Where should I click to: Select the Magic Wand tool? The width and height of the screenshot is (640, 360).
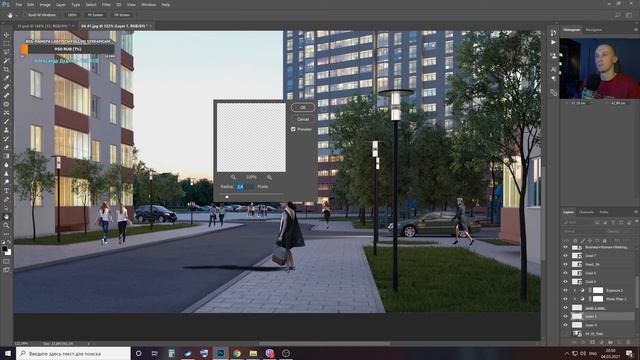6,61
